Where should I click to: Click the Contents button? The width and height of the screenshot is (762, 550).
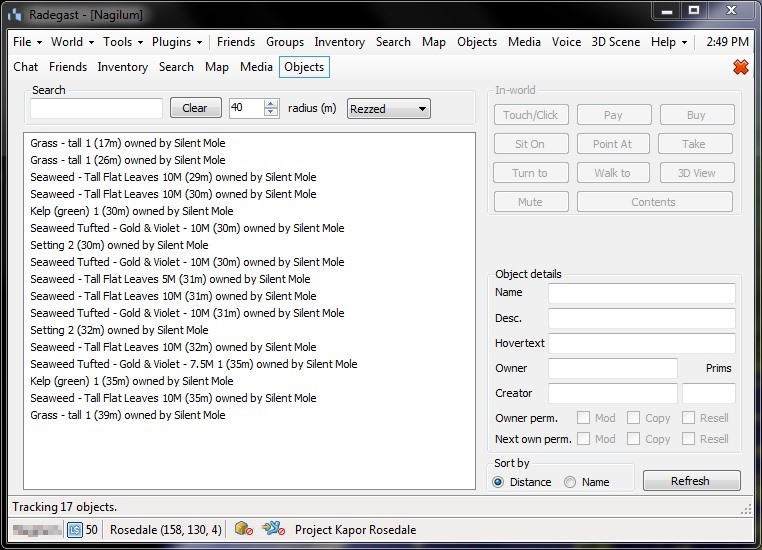655,202
